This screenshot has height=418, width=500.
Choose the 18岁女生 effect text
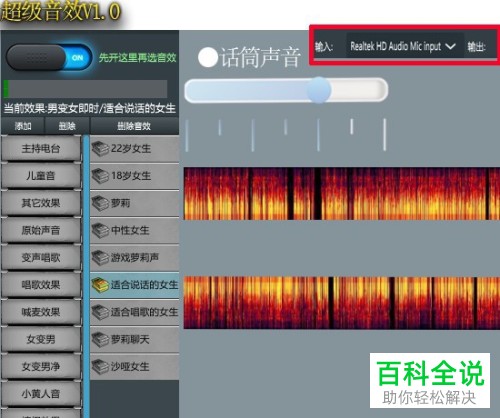(x=131, y=176)
